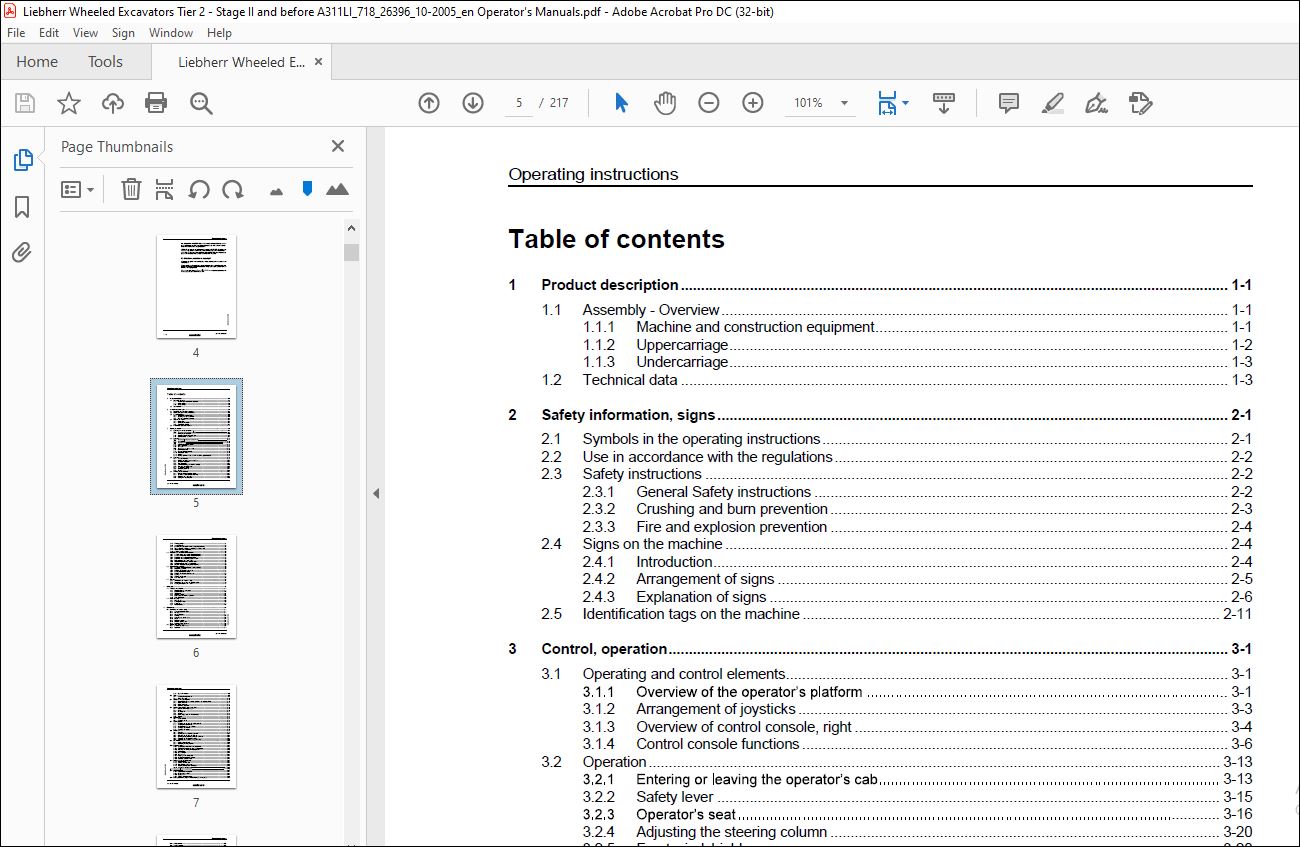Select the Highlight text pen tool

point(1052,103)
